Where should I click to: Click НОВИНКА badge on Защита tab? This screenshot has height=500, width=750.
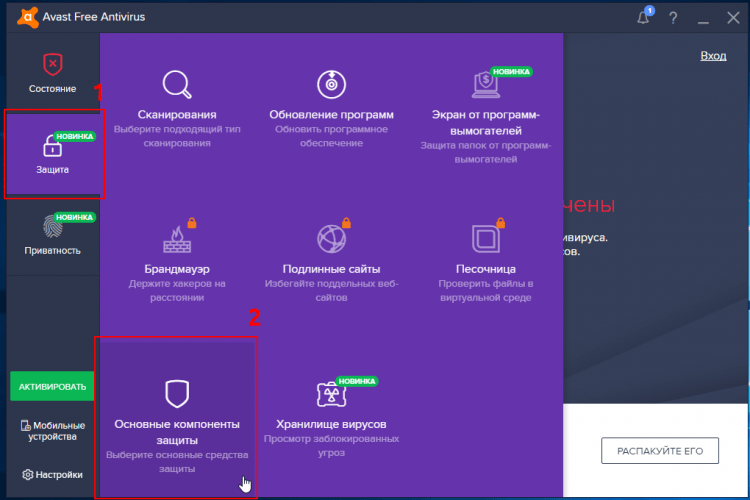75,136
